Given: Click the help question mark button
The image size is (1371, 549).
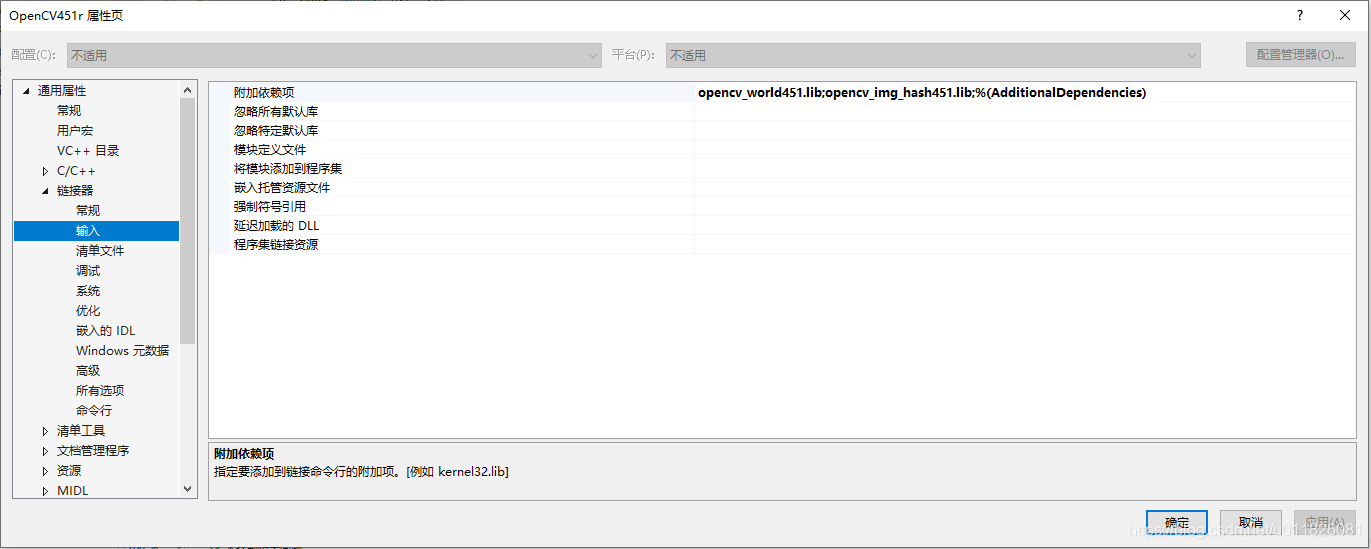Looking at the screenshot, I should [x=1300, y=15].
